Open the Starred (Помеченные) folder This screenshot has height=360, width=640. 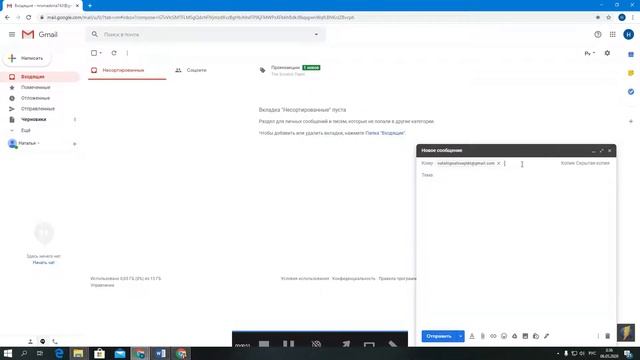pos(36,87)
